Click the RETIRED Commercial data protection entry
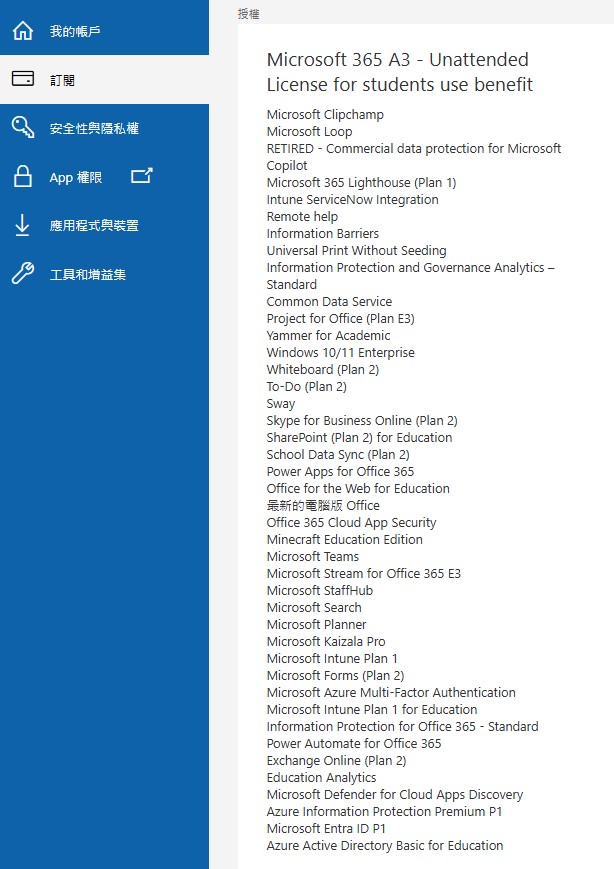 click(x=413, y=157)
